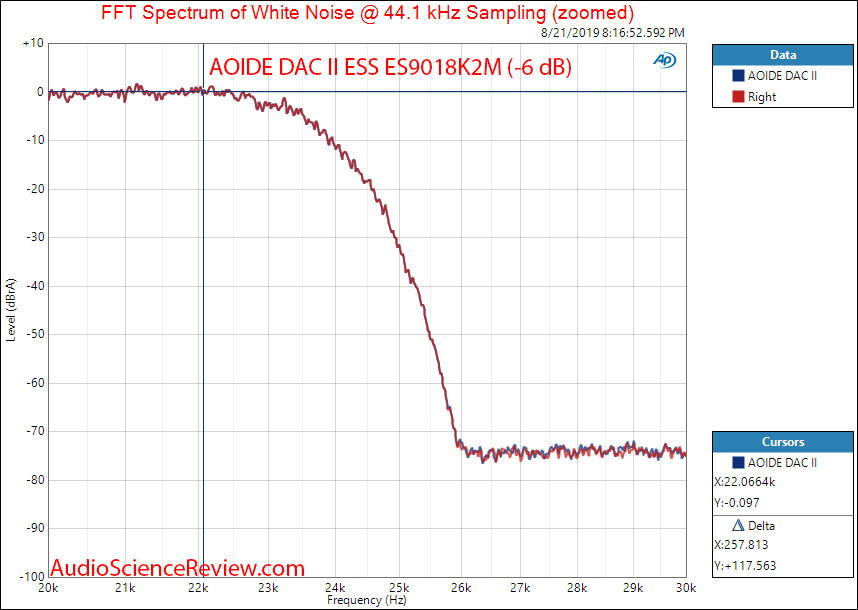Viewport: 858px width, 610px height.
Task: Click the 26k tick on frequency axis
Action: 461,588
